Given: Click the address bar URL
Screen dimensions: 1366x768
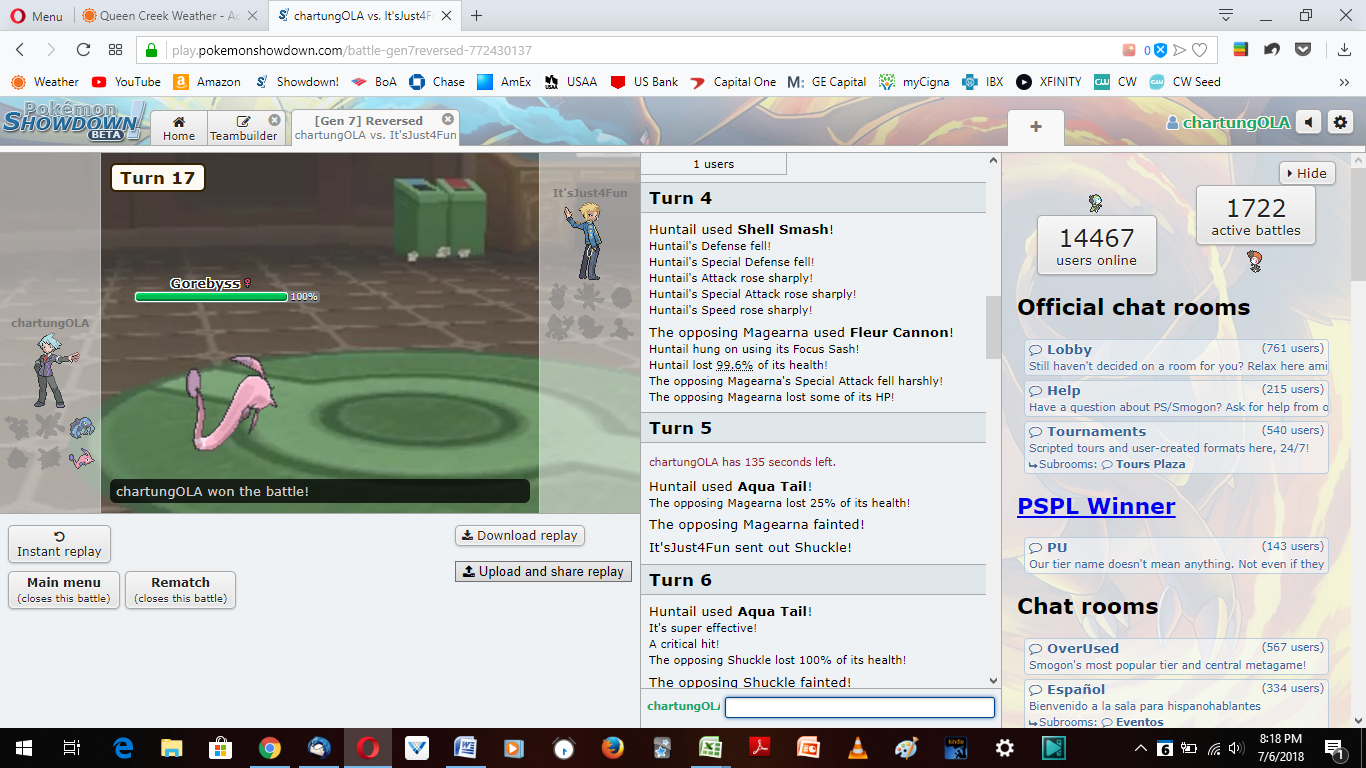Looking at the screenshot, I should click(351, 50).
